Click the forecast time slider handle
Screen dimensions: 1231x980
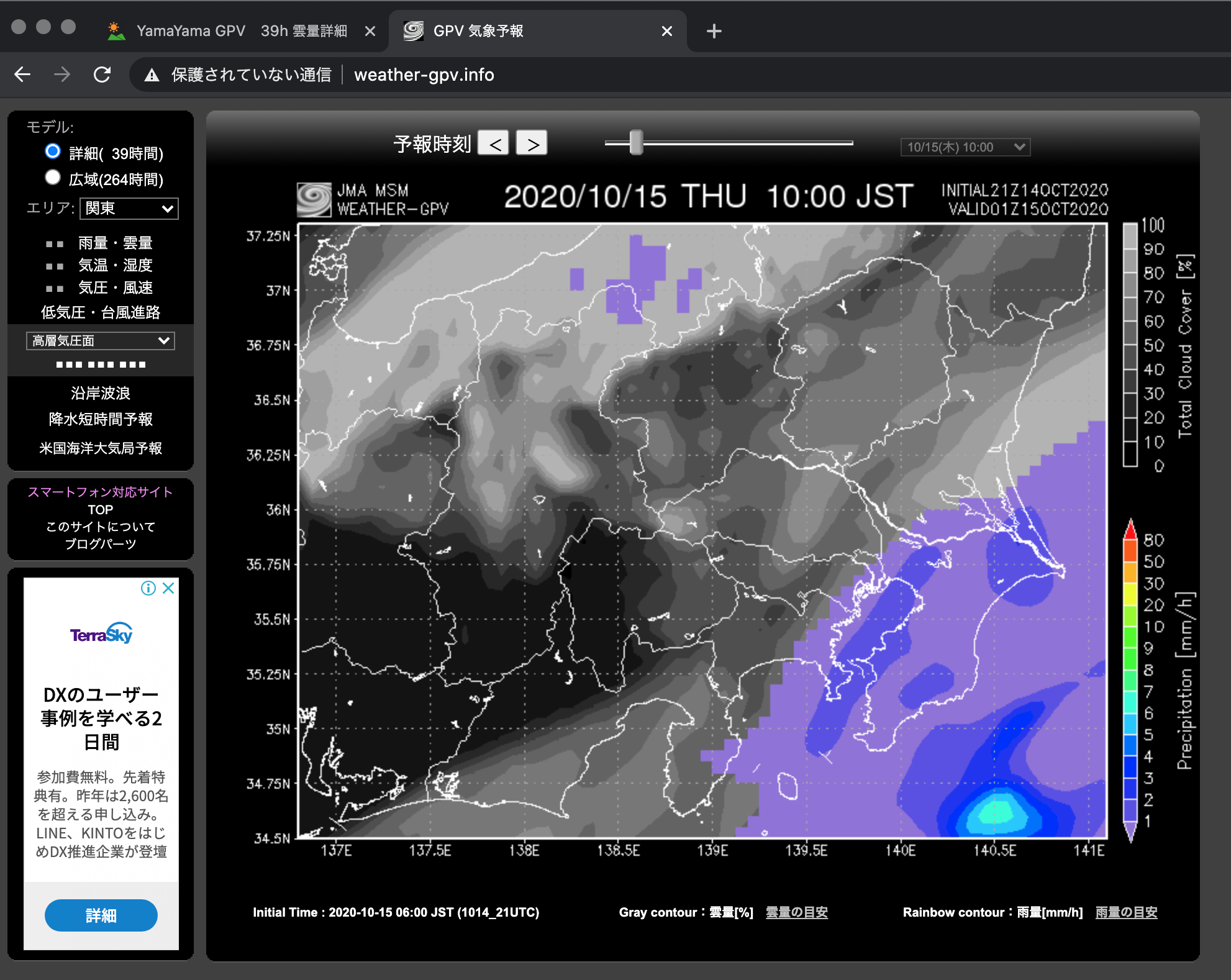point(635,143)
